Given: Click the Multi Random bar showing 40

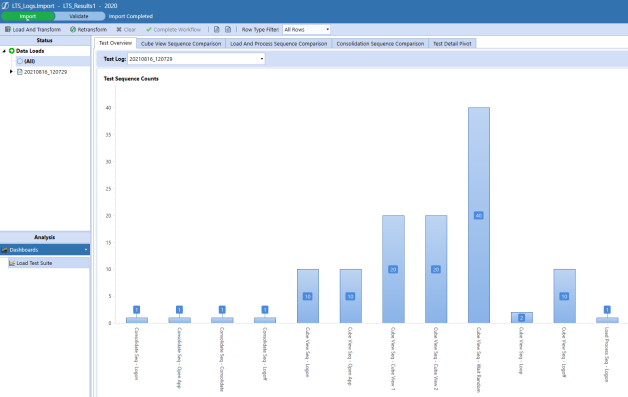Looking at the screenshot, I should point(479,215).
